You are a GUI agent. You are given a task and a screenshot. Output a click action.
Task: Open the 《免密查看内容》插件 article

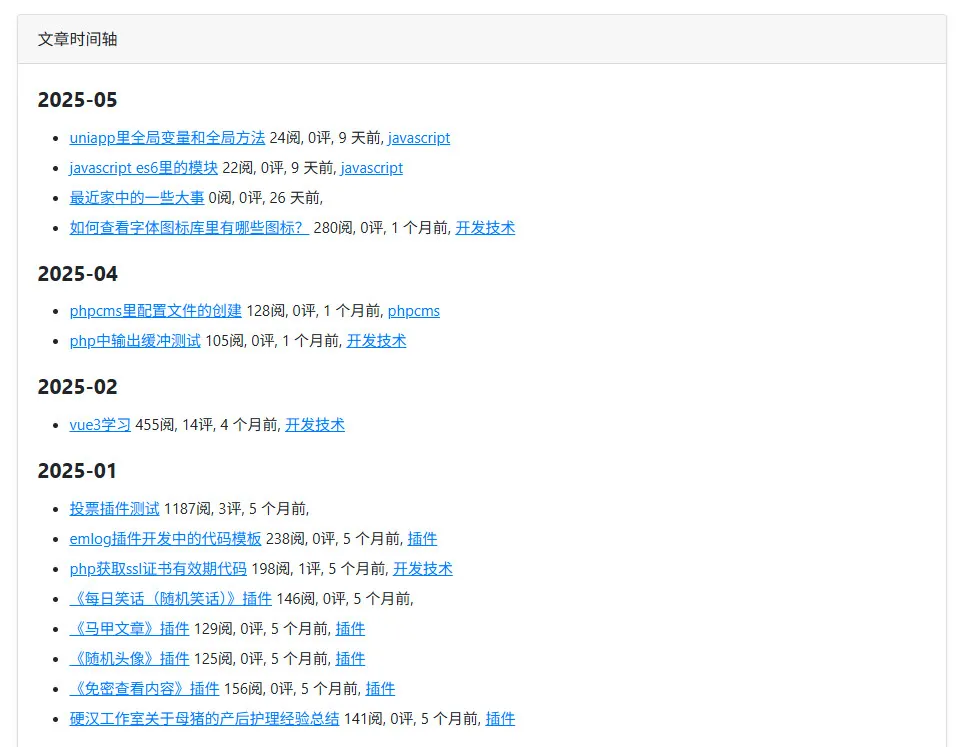coord(144,688)
